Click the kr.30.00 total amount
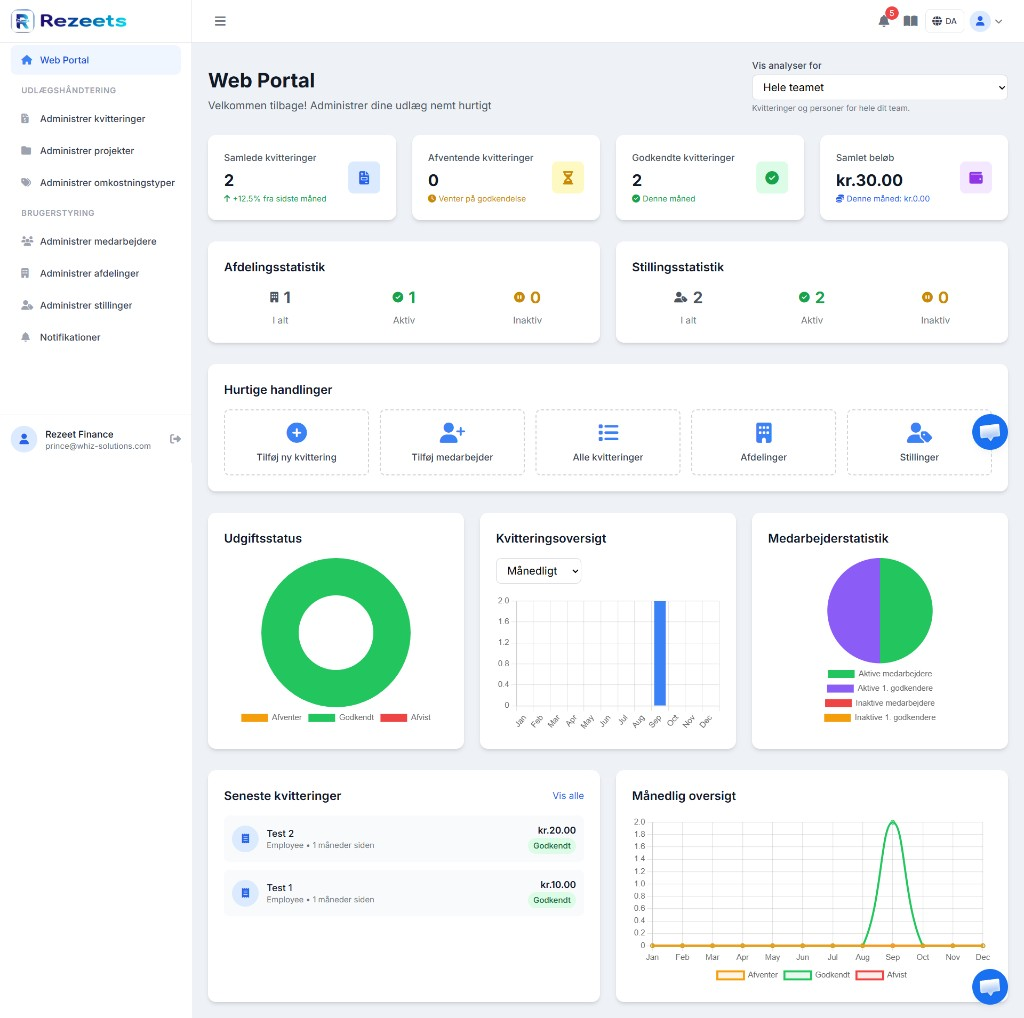 pos(869,180)
